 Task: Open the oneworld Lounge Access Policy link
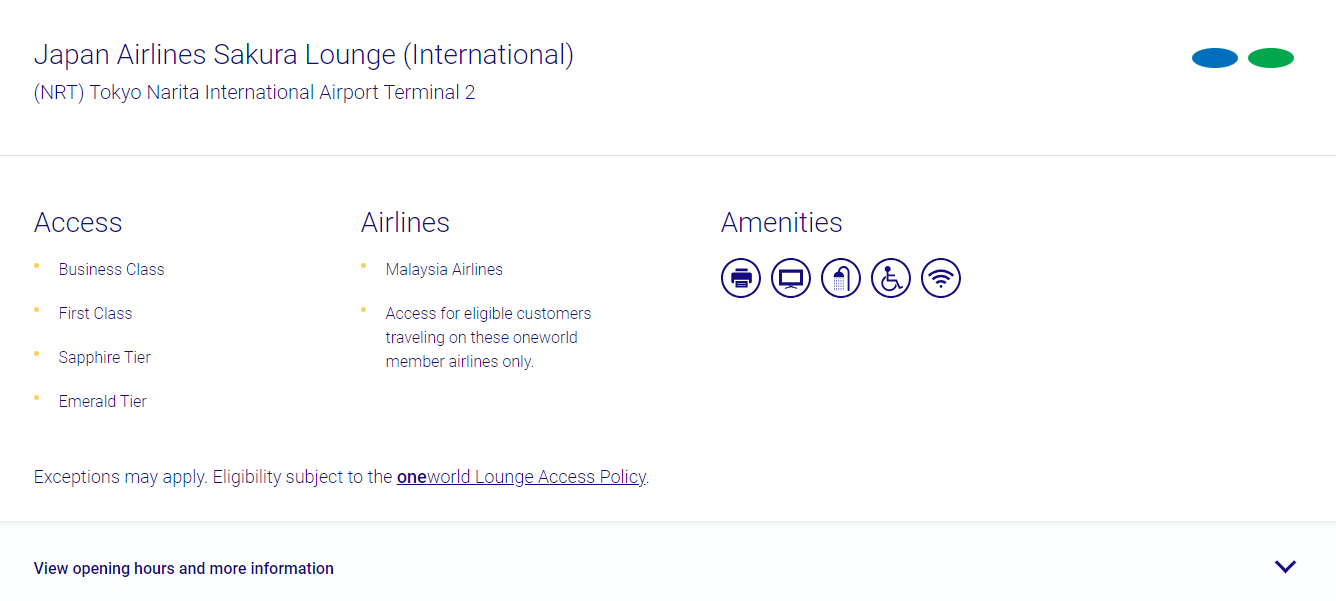pos(521,477)
